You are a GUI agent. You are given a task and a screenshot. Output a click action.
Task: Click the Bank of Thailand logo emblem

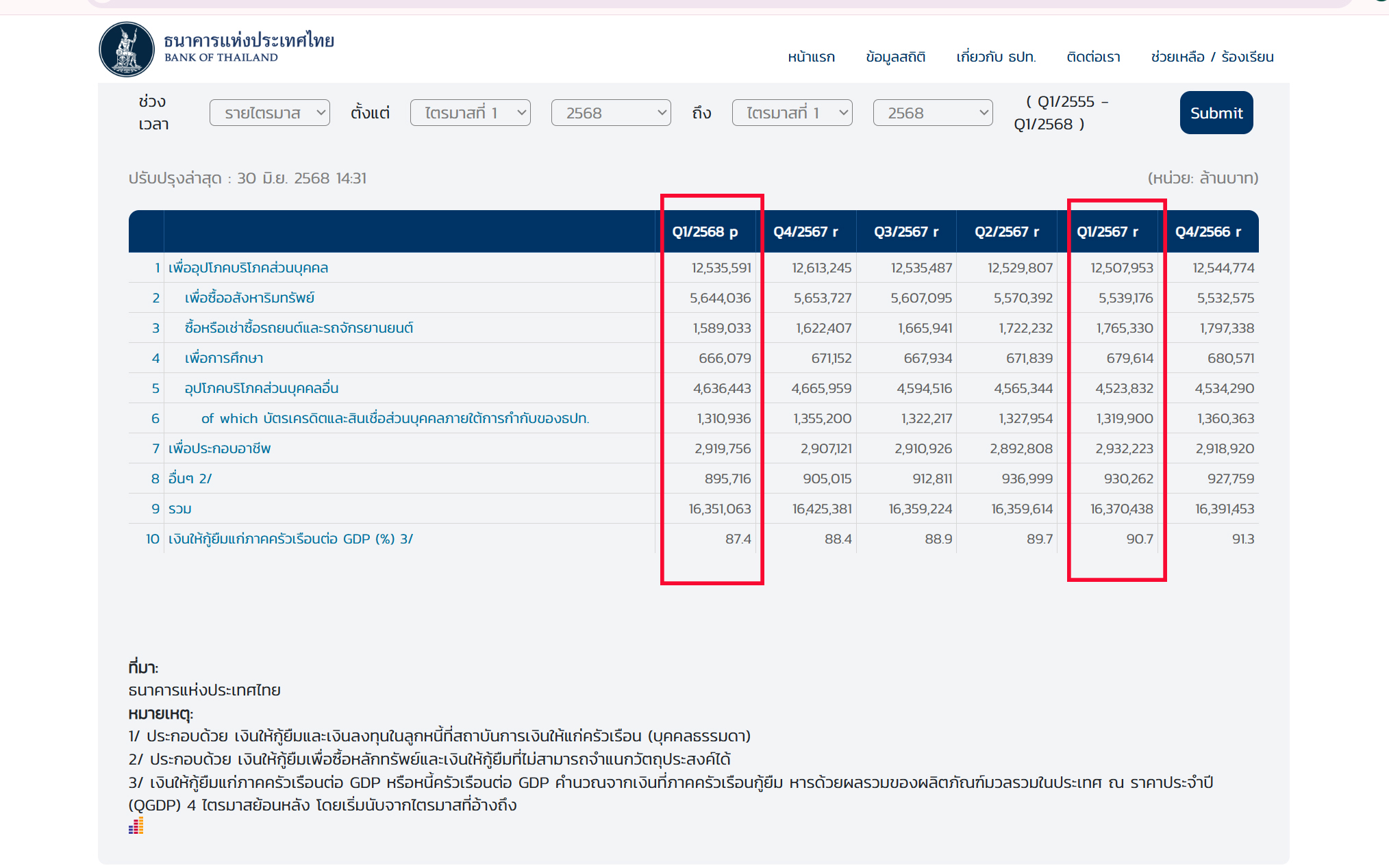click(127, 49)
